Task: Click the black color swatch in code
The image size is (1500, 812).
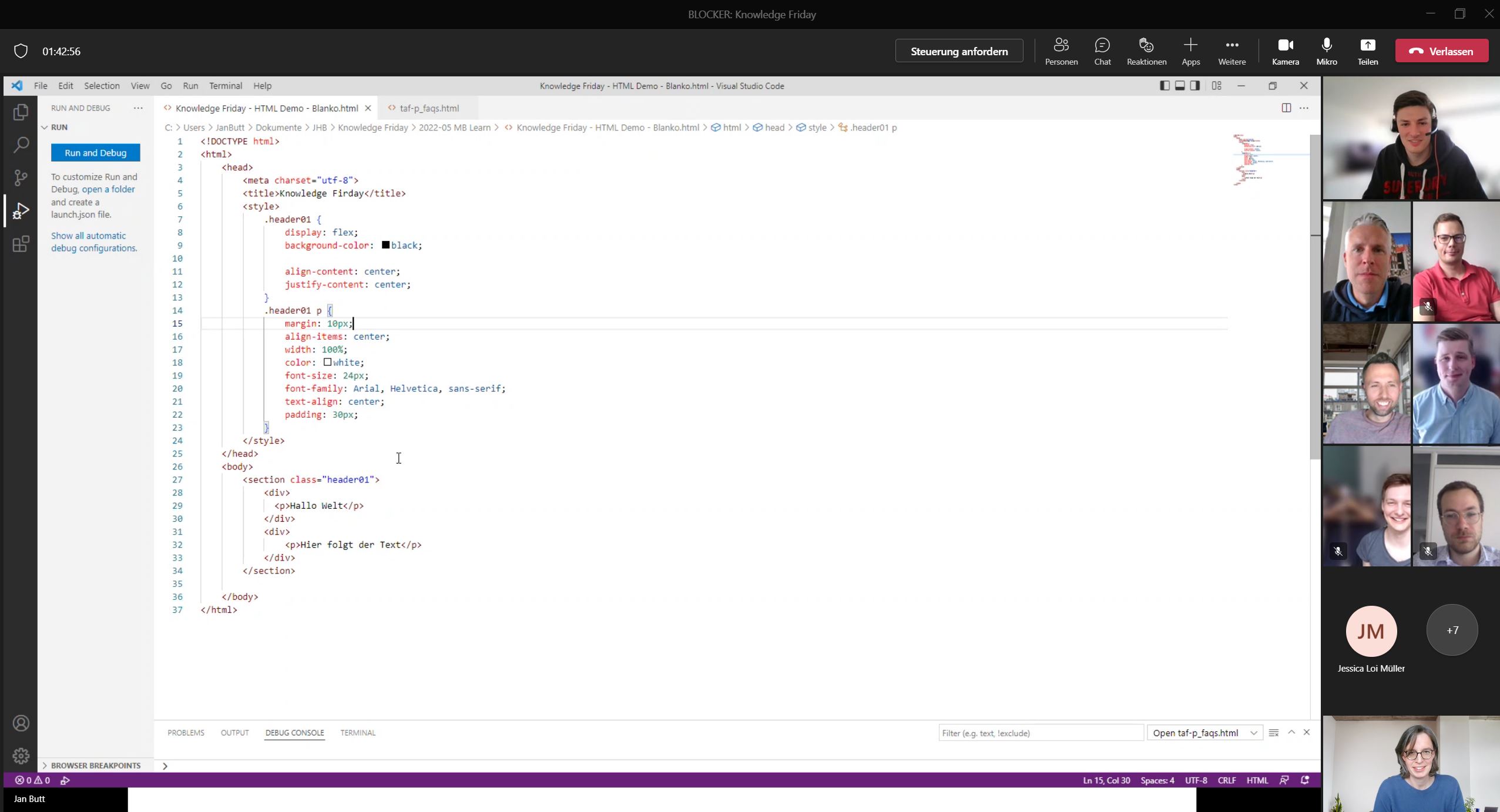Action: (x=385, y=246)
